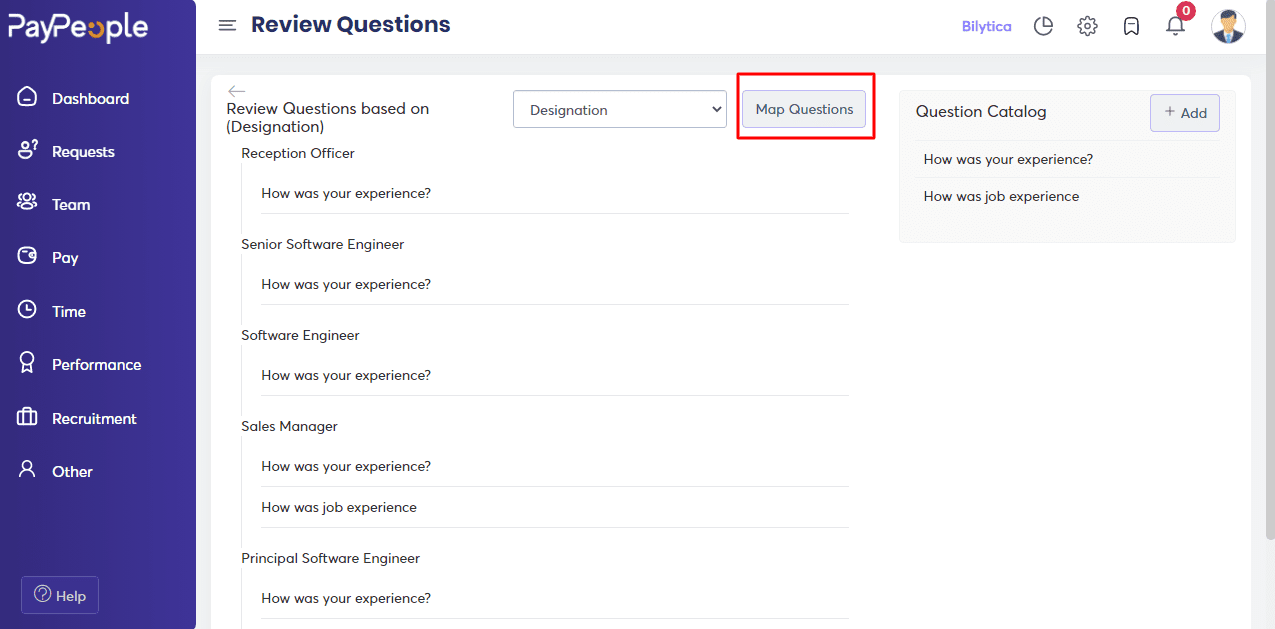Open the pie chart reports icon
Viewport: 1275px width, 629px height.
[x=1043, y=26]
